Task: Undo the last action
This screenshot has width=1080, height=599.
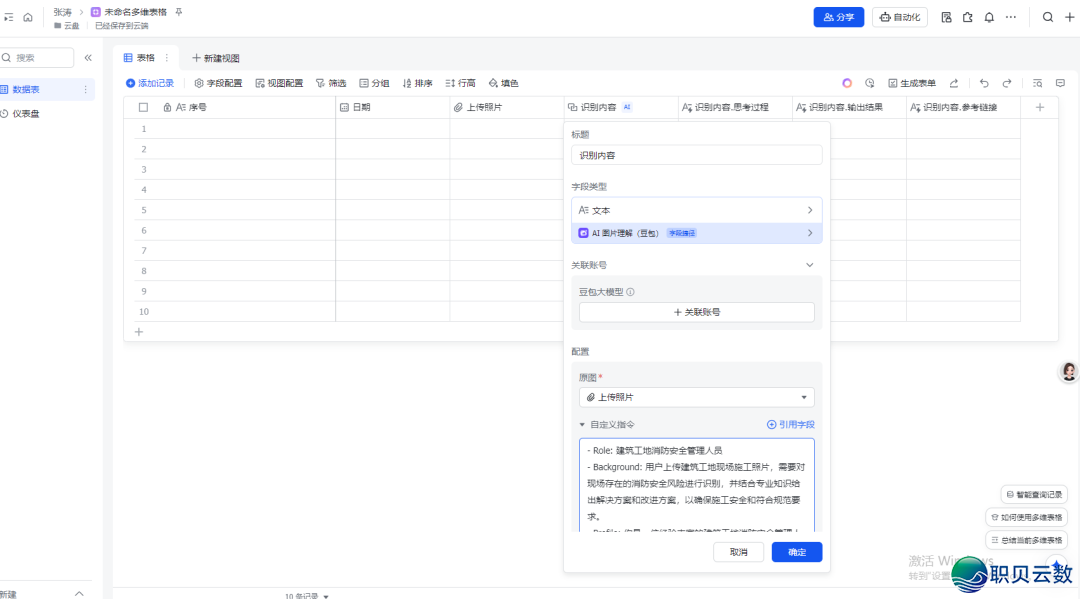Action: tap(984, 83)
